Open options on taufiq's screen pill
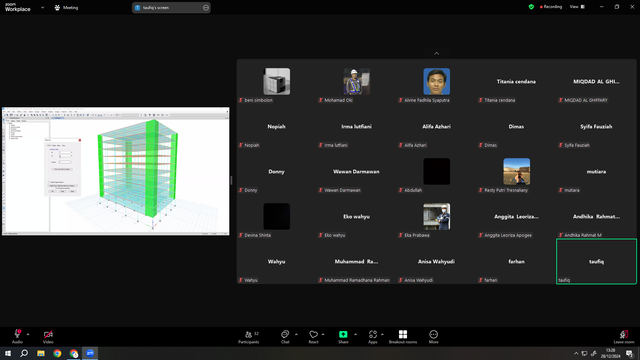This screenshot has width=640, height=360. pos(206,7)
